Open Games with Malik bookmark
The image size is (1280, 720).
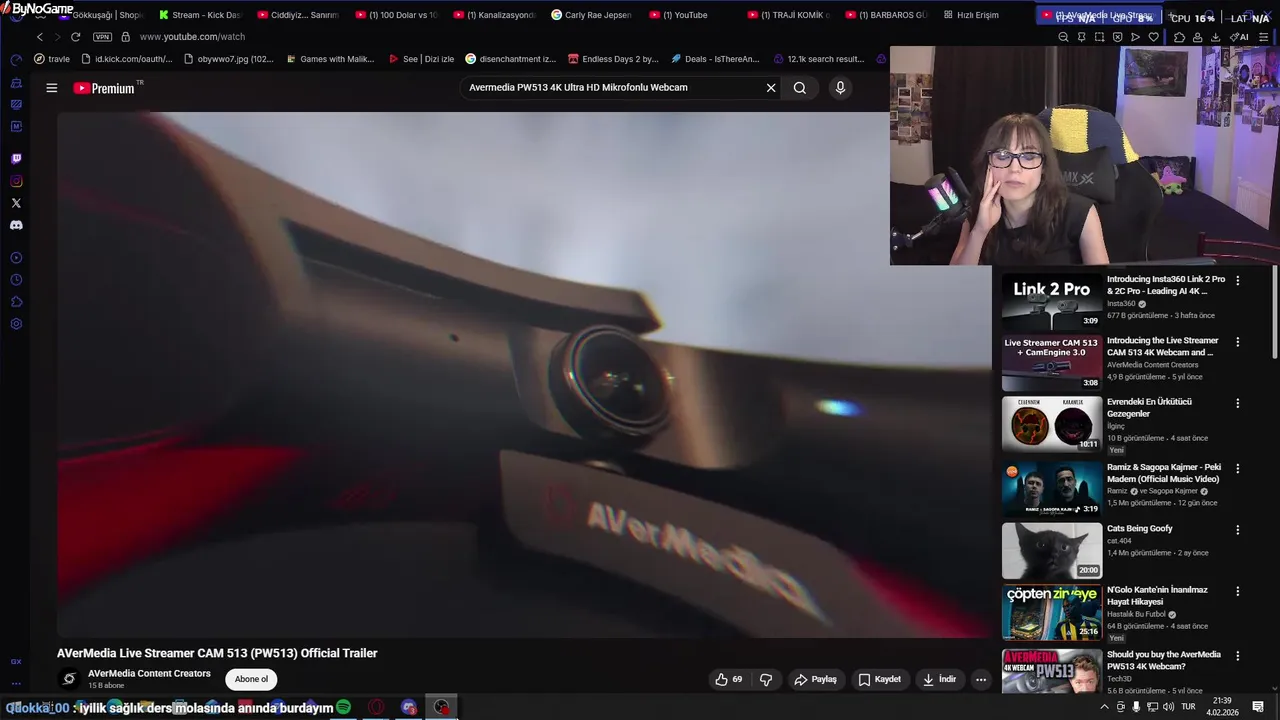pos(329,59)
